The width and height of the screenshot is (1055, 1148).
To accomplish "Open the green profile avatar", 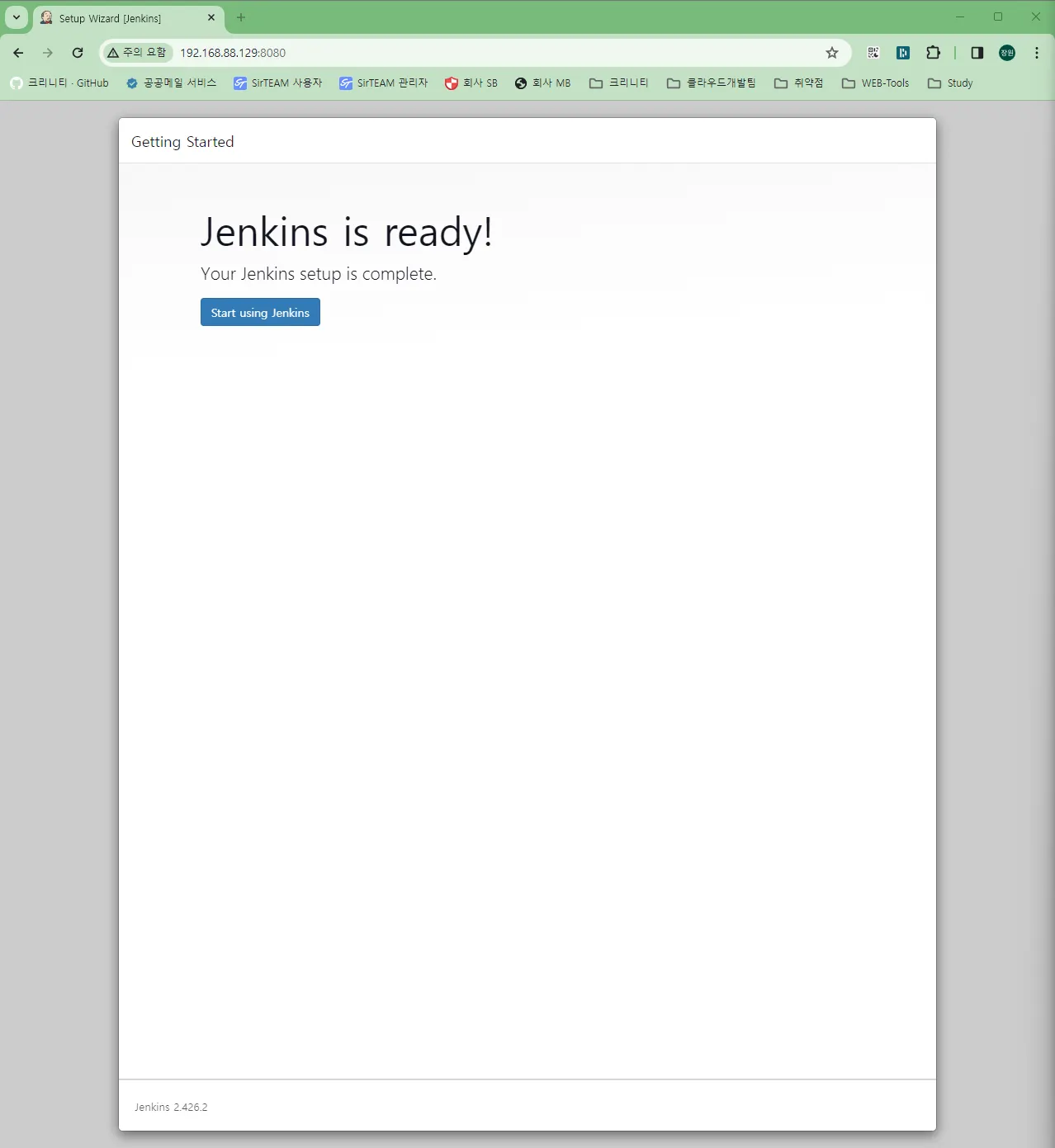I will [1007, 53].
